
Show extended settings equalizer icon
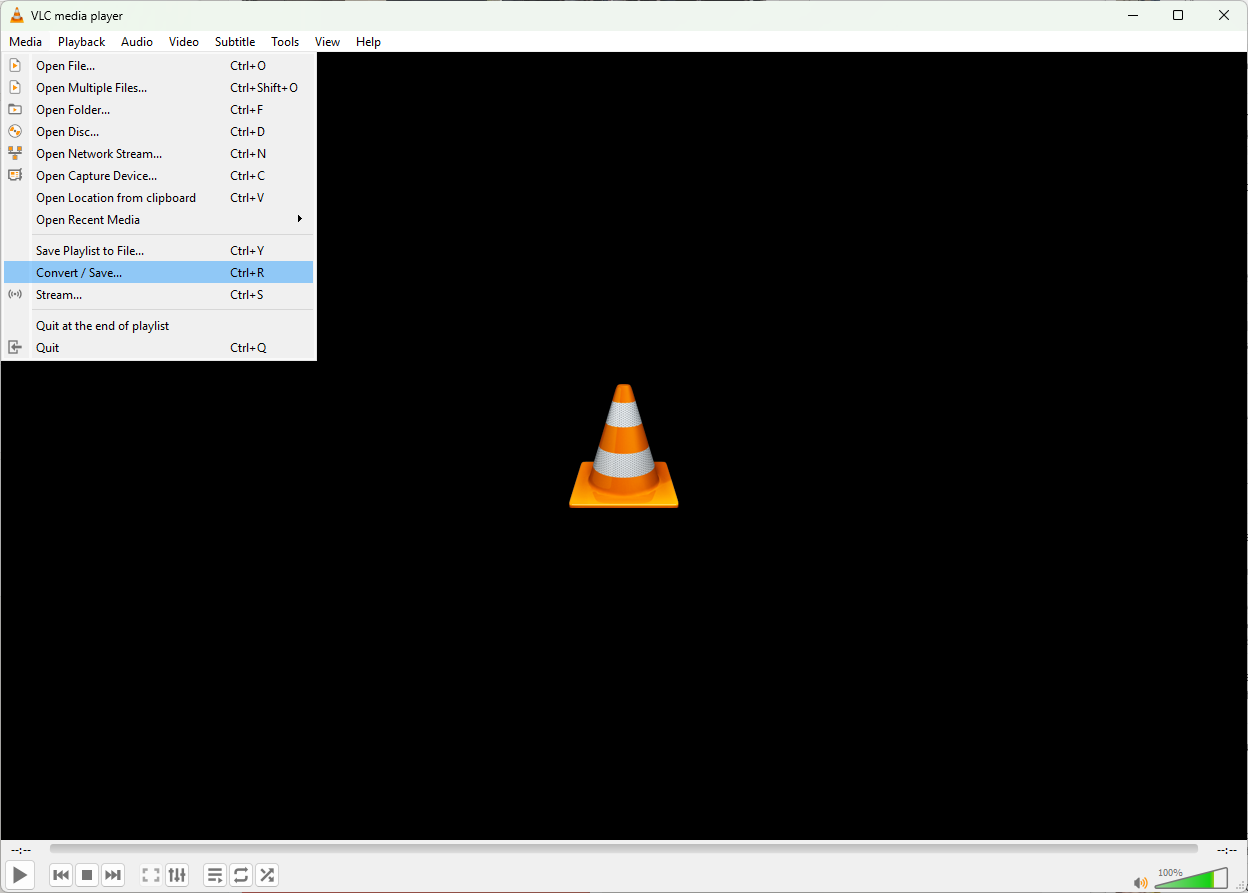[x=177, y=875]
